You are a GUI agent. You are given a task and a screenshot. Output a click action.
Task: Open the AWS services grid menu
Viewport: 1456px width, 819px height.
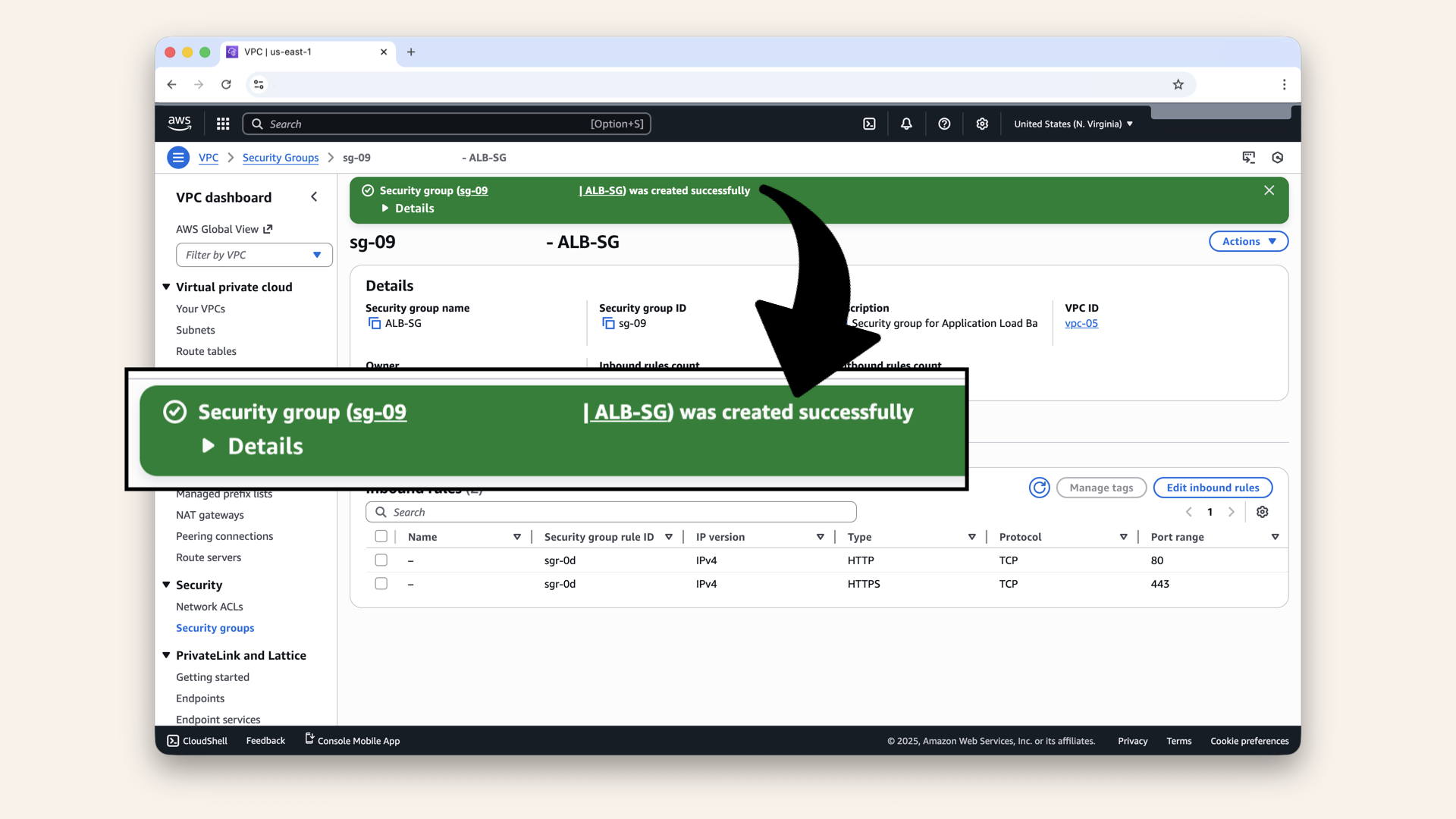(x=222, y=123)
